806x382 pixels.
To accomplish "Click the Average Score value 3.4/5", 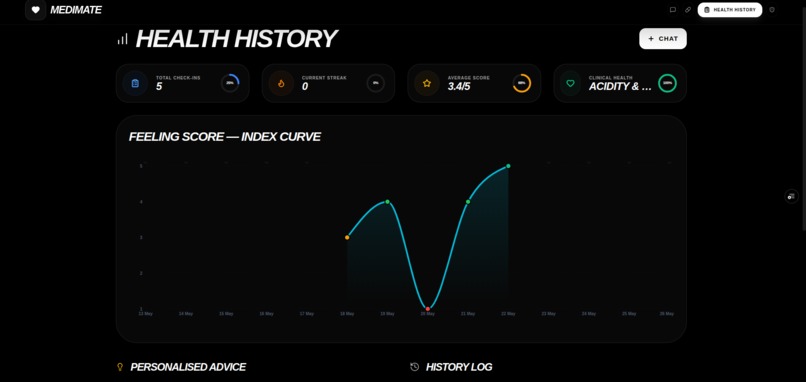I will pyautogui.click(x=459, y=86).
